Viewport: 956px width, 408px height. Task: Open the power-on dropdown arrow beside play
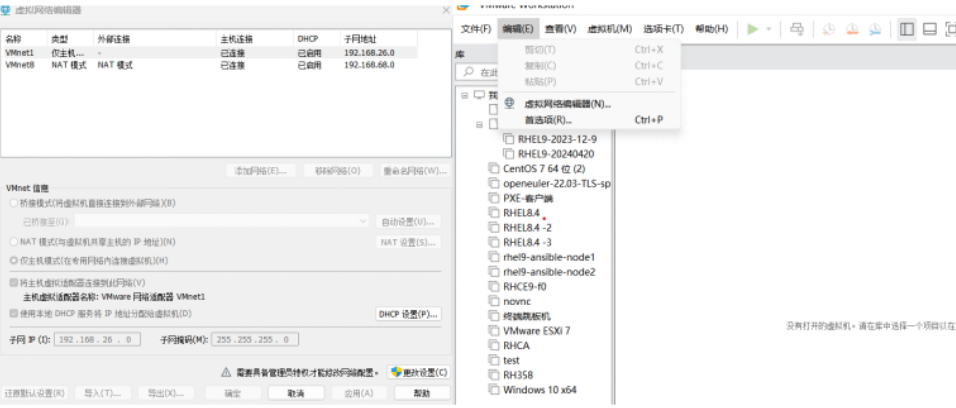(x=768, y=29)
